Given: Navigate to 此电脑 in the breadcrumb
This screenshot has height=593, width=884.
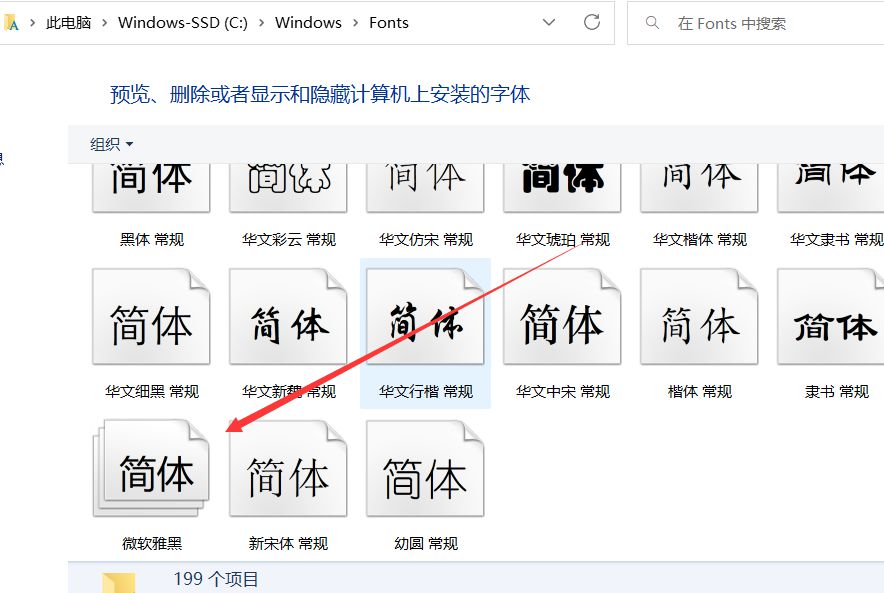Looking at the screenshot, I should click(x=68, y=23).
